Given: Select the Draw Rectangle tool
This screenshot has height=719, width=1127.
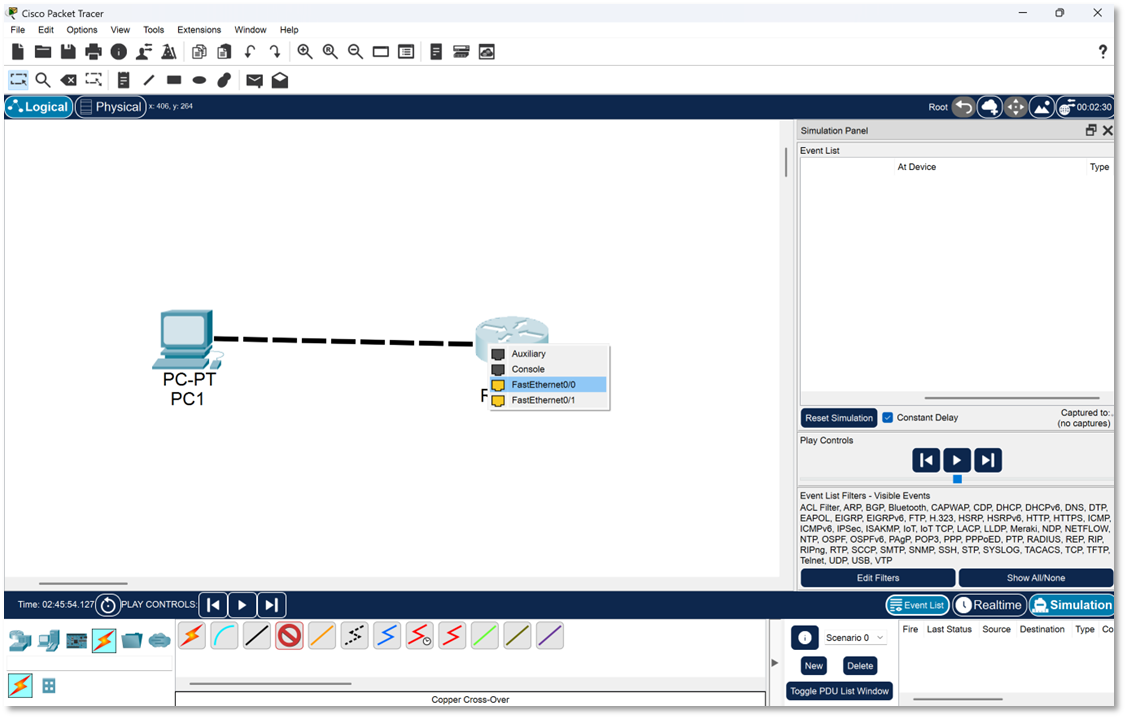Looking at the screenshot, I should click(x=174, y=80).
